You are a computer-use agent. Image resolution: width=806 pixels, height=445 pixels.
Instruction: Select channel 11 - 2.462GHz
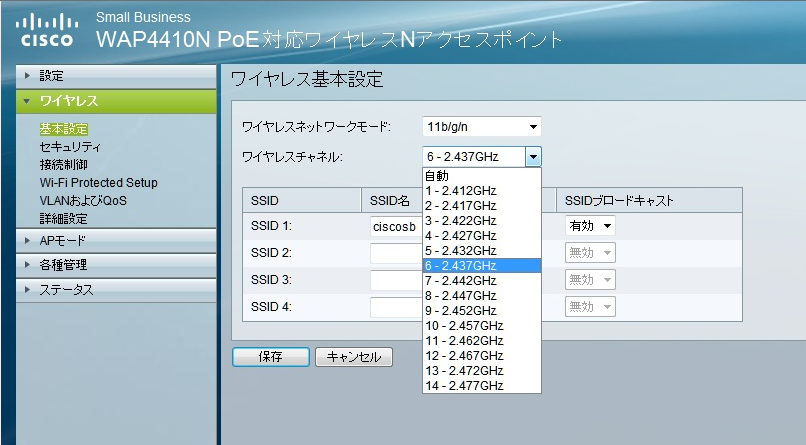pos(482,340)
